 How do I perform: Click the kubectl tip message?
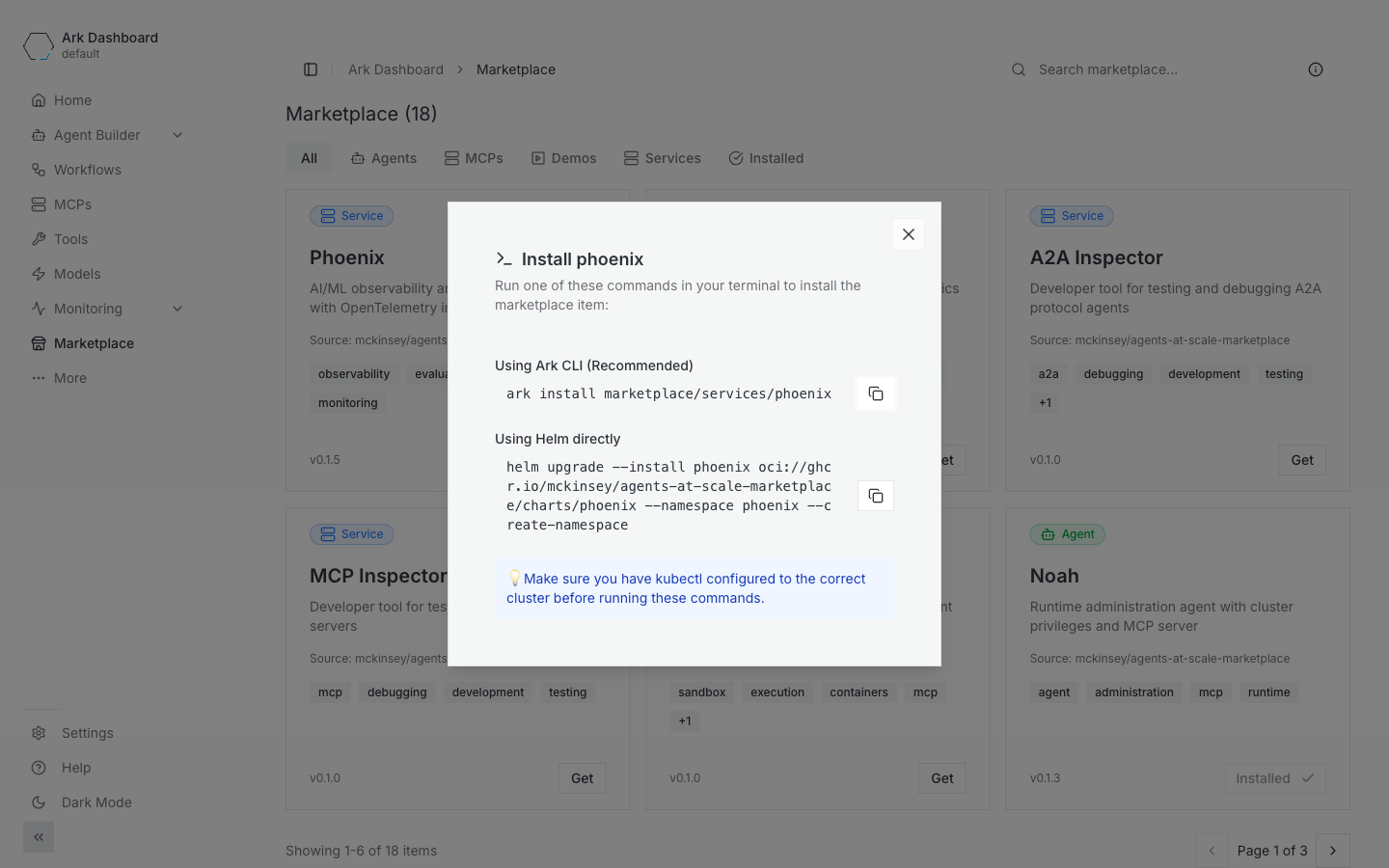point(694,588)
